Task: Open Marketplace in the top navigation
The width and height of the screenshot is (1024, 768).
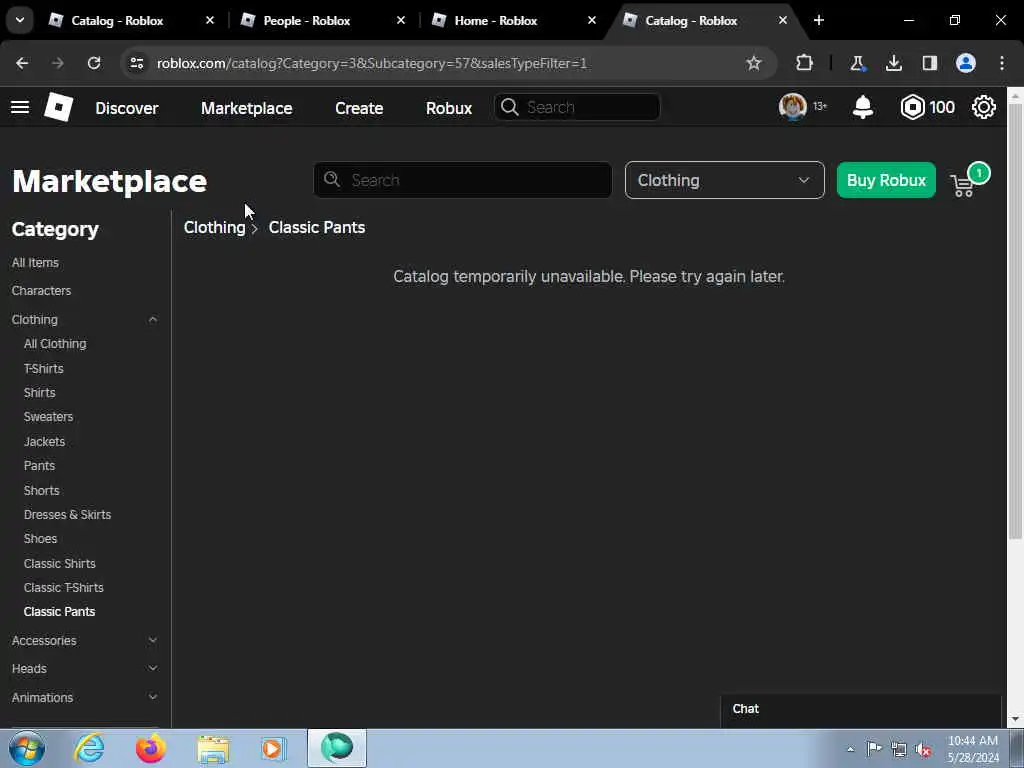Action: click(x=246, y=108)
